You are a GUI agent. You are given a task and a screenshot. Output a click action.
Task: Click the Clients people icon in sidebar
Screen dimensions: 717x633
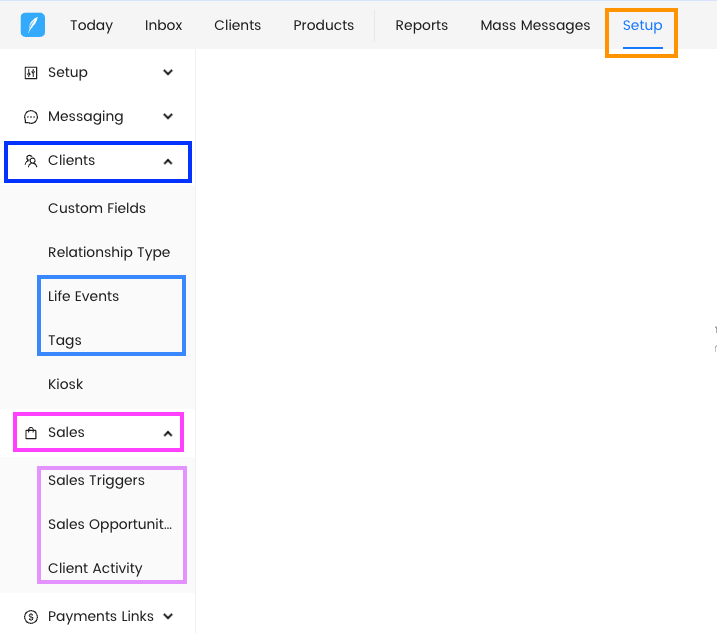[31, 161]
